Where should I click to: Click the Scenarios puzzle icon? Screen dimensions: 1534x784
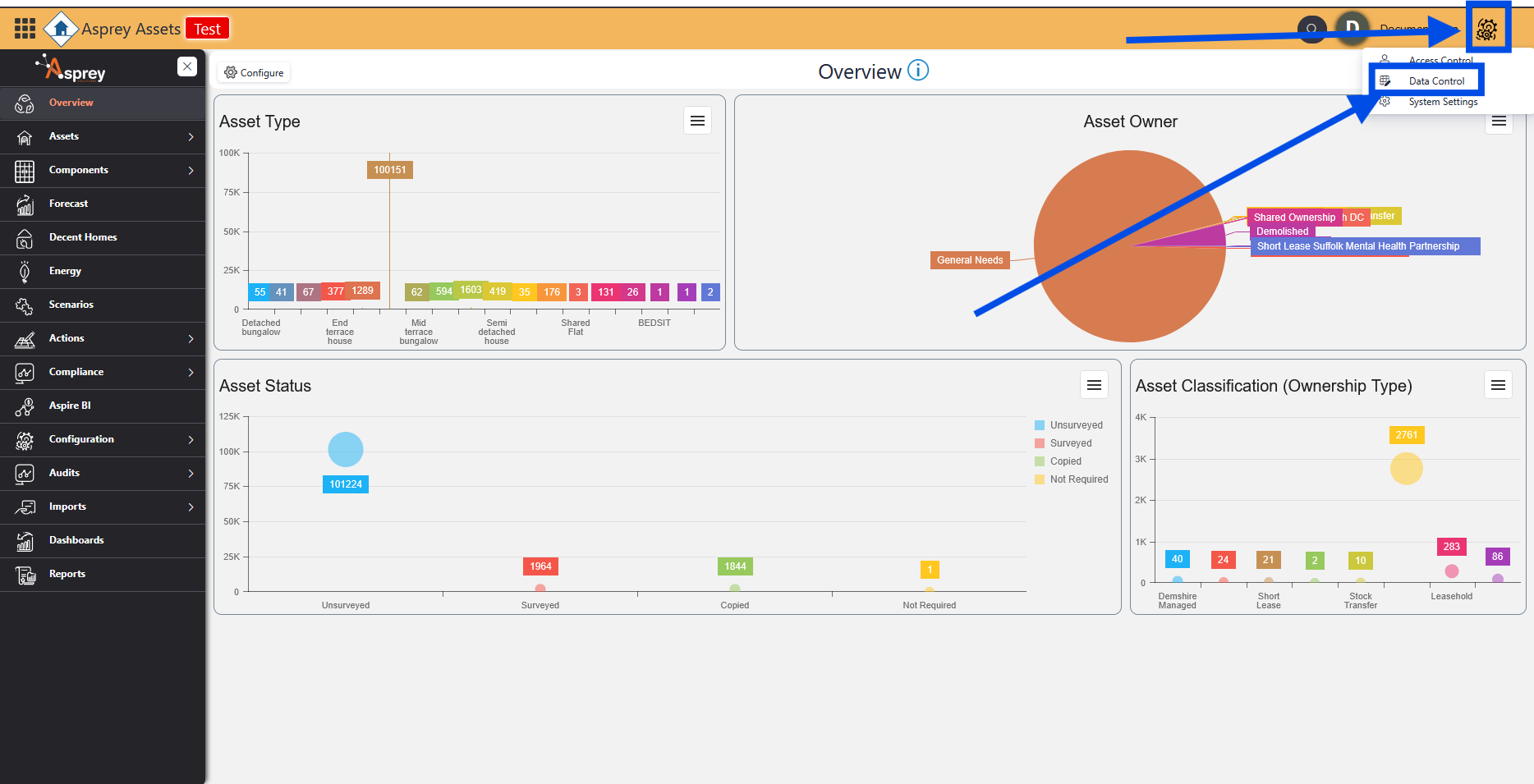pos(25,305)
